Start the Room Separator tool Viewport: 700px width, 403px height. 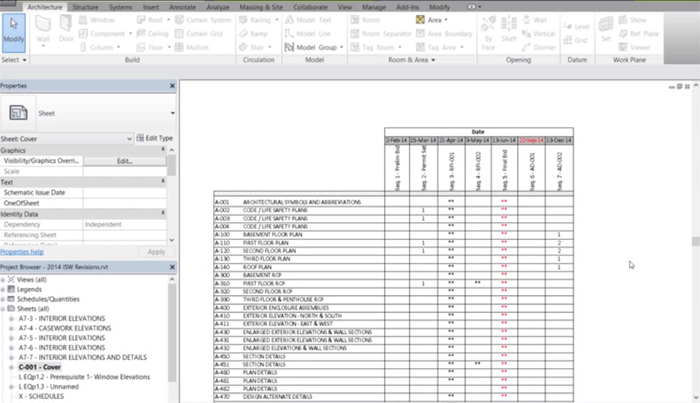[381, 33]
